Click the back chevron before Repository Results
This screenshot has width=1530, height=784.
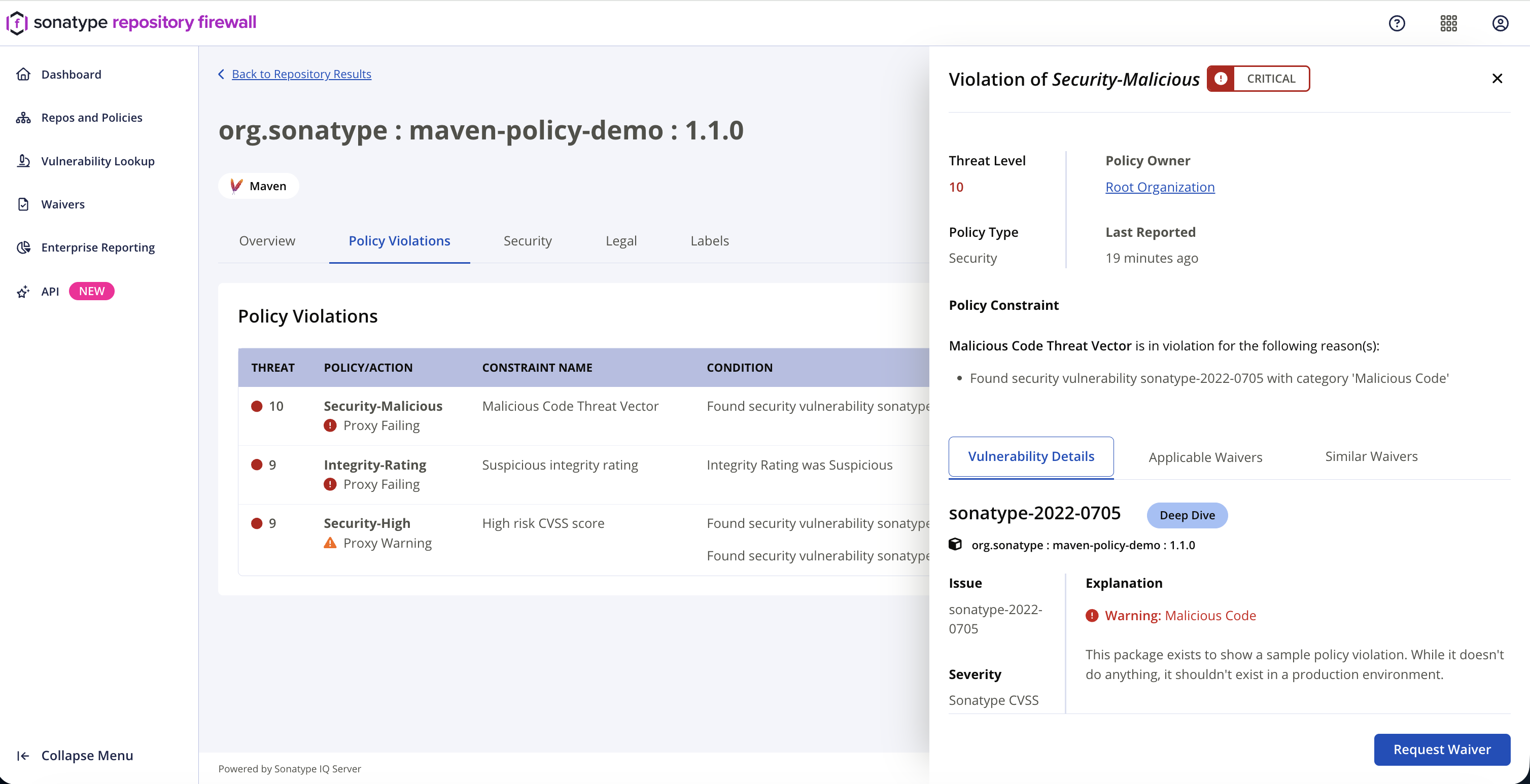222,74
